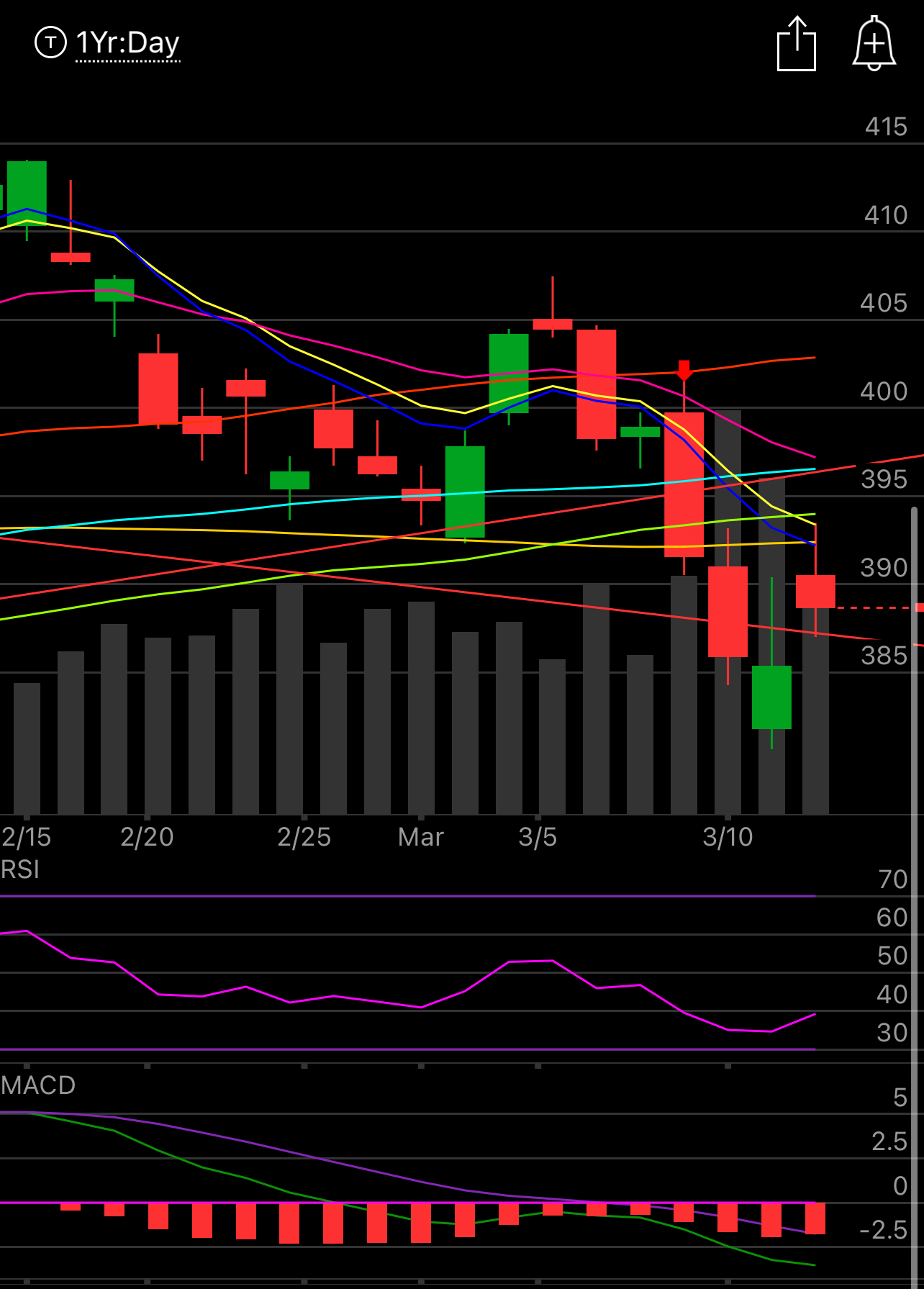Tap the share/export icon
Screen dimensions: 924x1289
coord(797,43)
